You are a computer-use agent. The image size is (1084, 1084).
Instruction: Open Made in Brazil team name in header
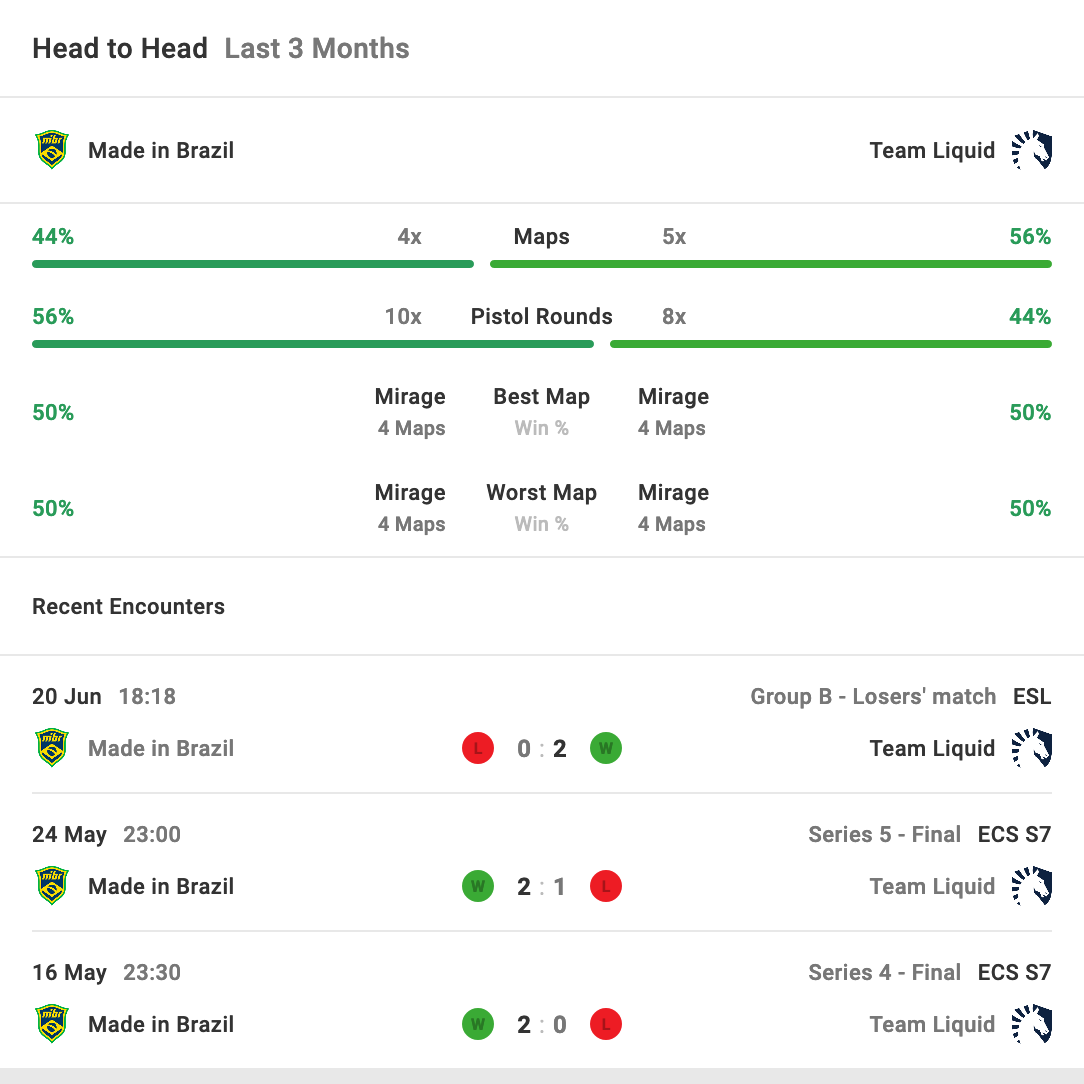coord(161,151)
